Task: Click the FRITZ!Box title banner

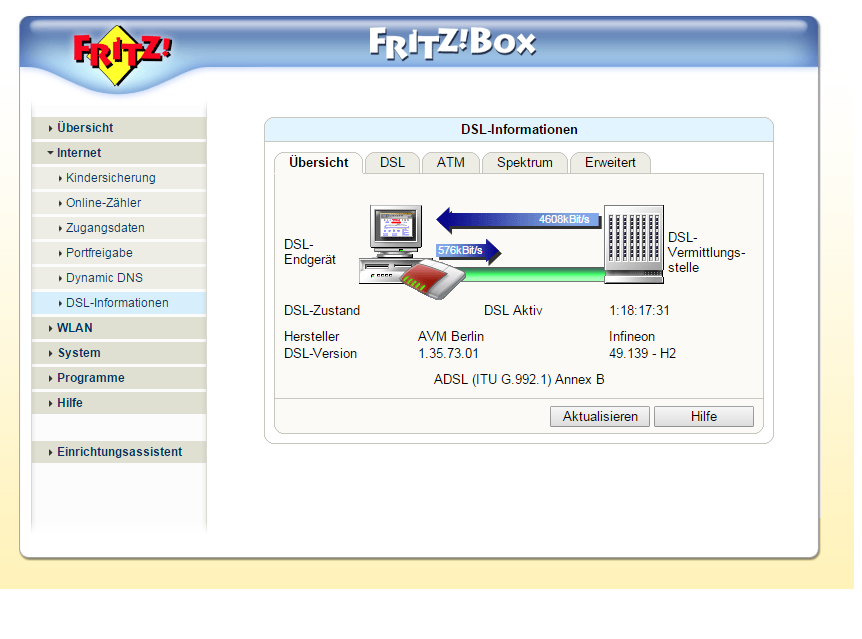Action: tap(452, 43)
